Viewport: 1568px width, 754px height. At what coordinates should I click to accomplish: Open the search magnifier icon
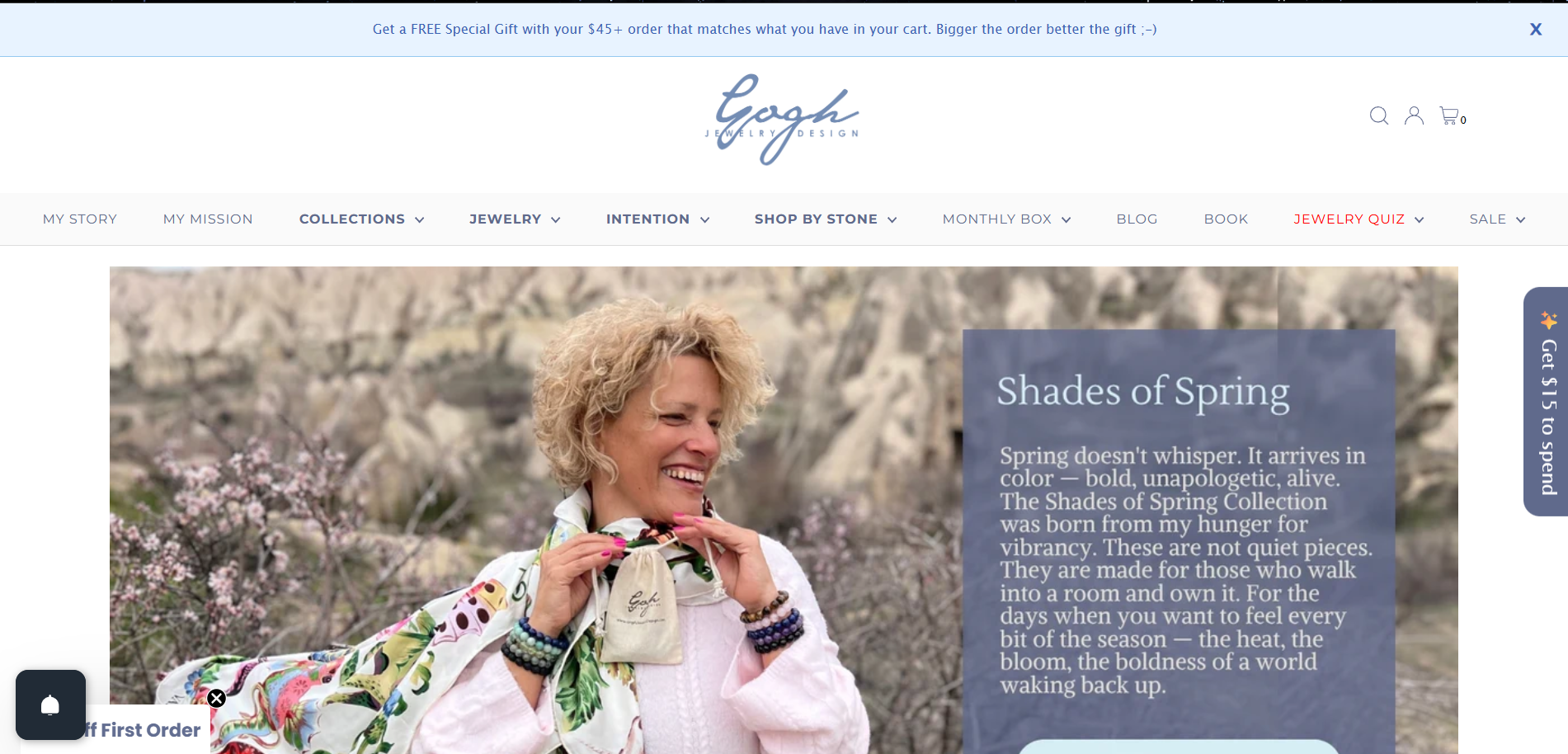1379,115
